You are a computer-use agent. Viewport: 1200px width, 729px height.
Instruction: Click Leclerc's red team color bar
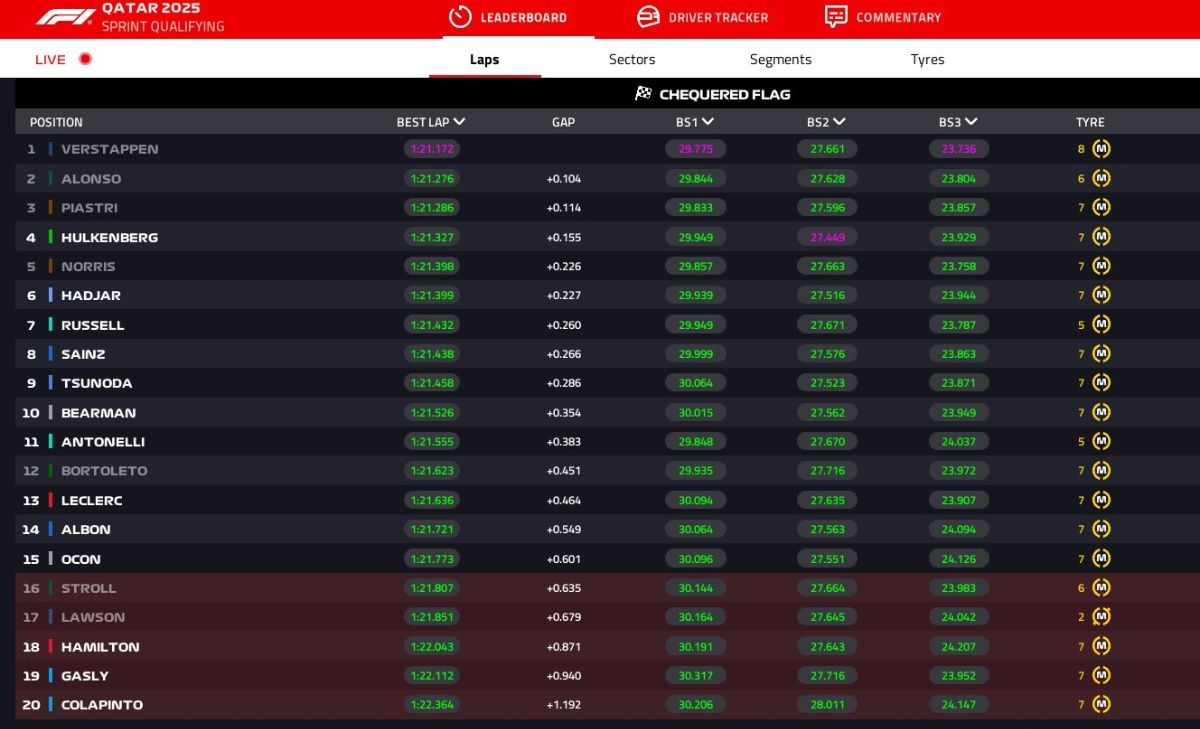click(51, 500)
